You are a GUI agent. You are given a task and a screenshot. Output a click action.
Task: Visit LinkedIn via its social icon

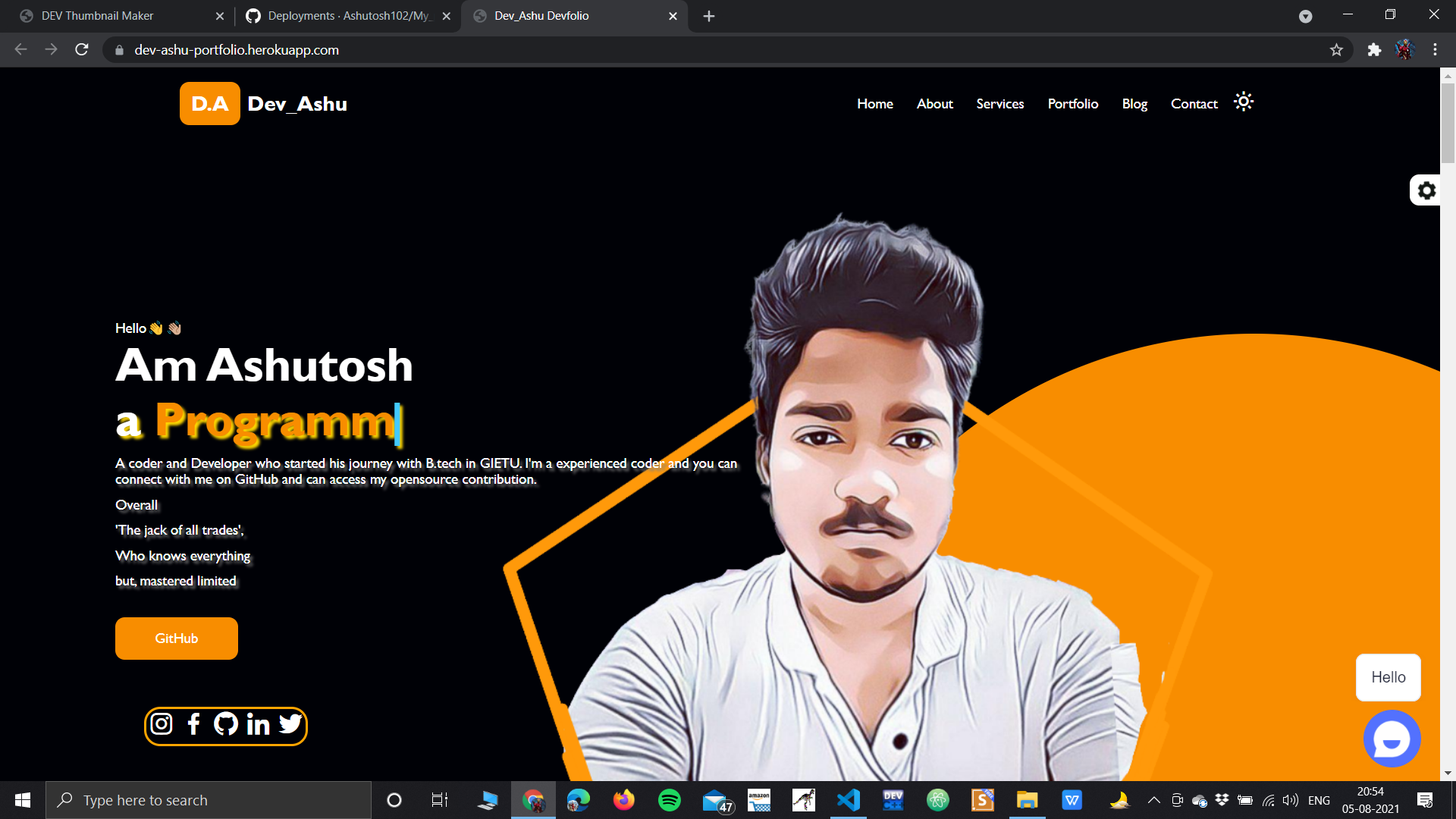257,724
